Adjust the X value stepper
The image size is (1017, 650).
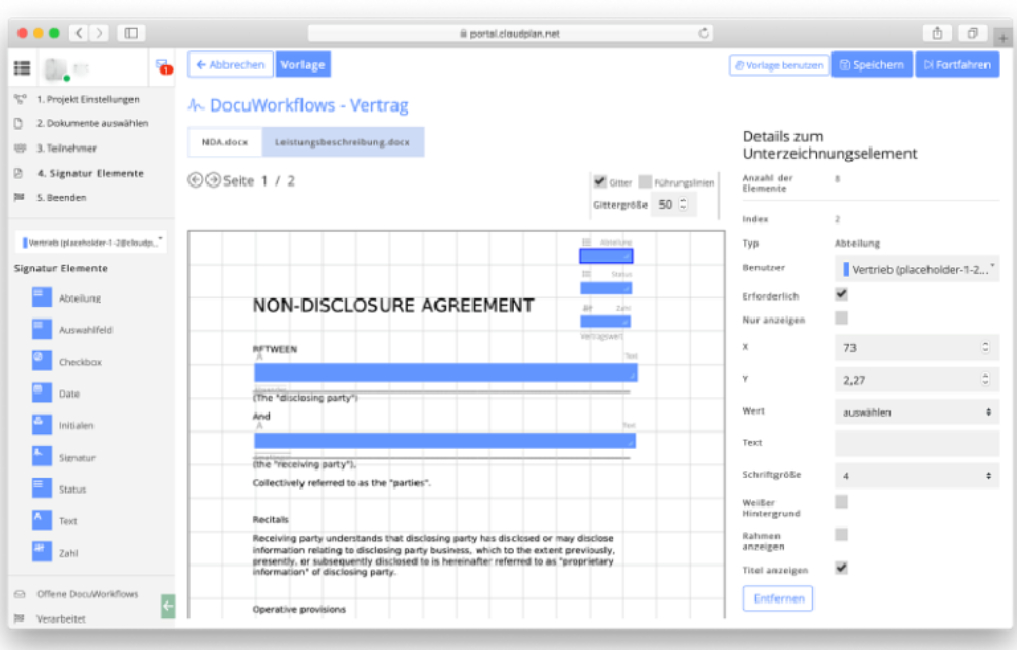[985, 348]
